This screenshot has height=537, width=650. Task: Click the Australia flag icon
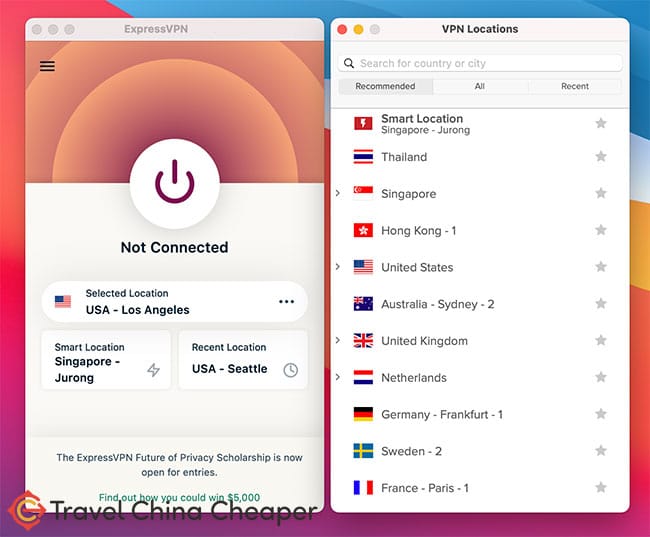[363, 304]
